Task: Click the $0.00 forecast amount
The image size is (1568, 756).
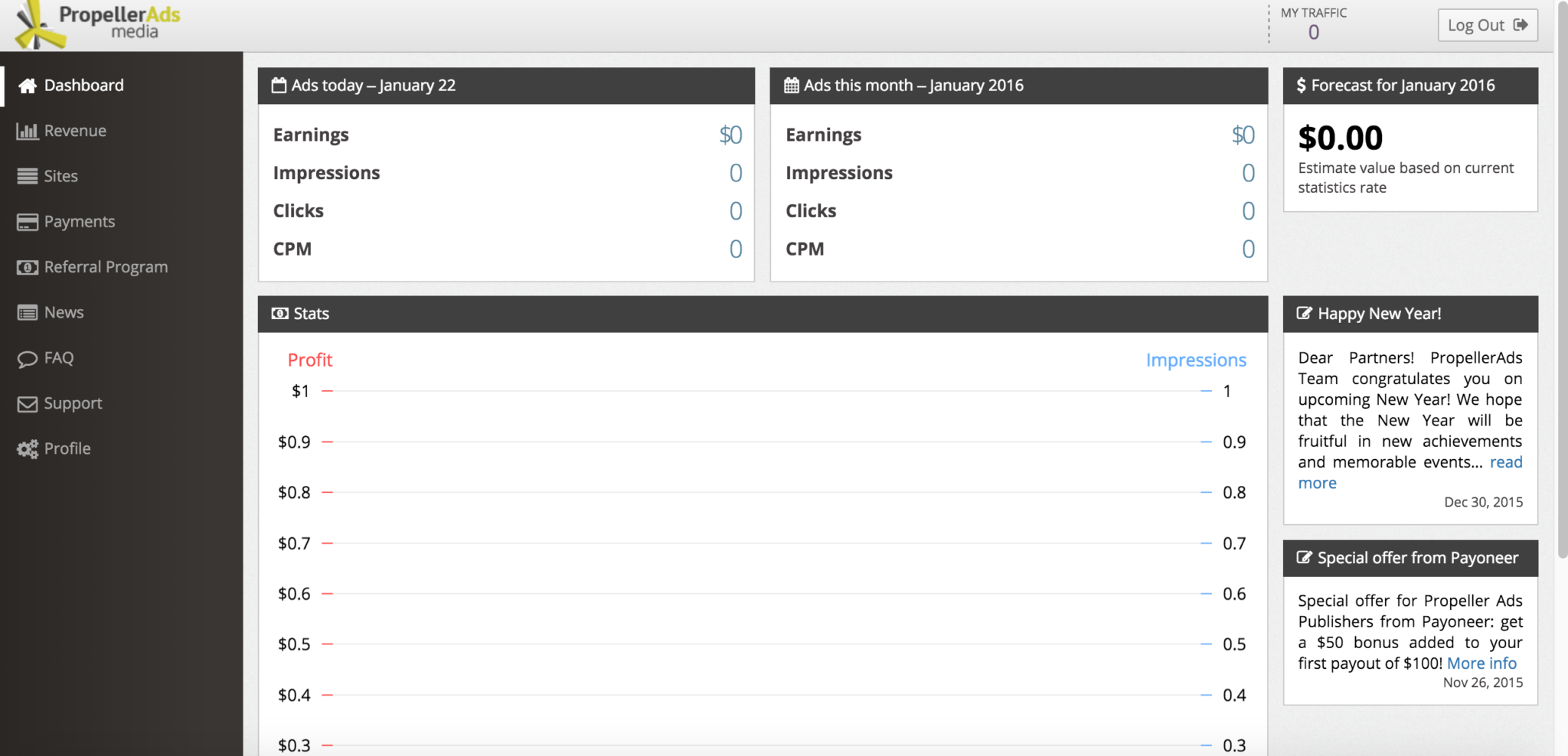Action: (x=1341, y=138)
